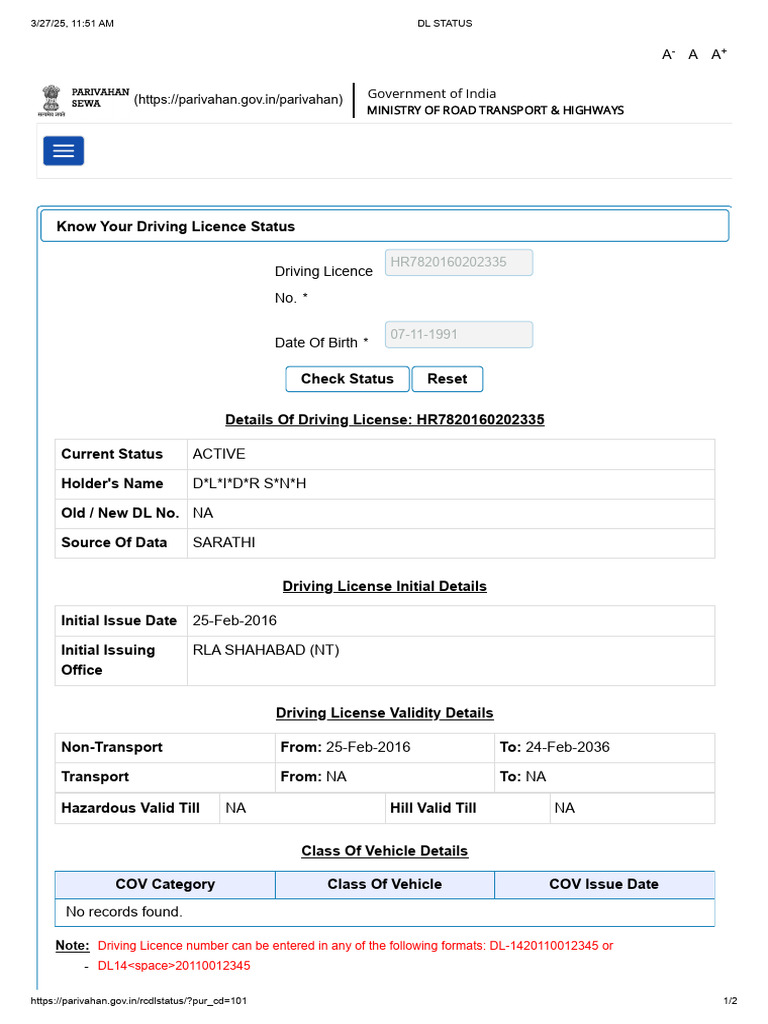Image resolution: width=768 pixels, height=1024 pixels.
Task: Click the Date Of Birth field
Action: point(458,334)
